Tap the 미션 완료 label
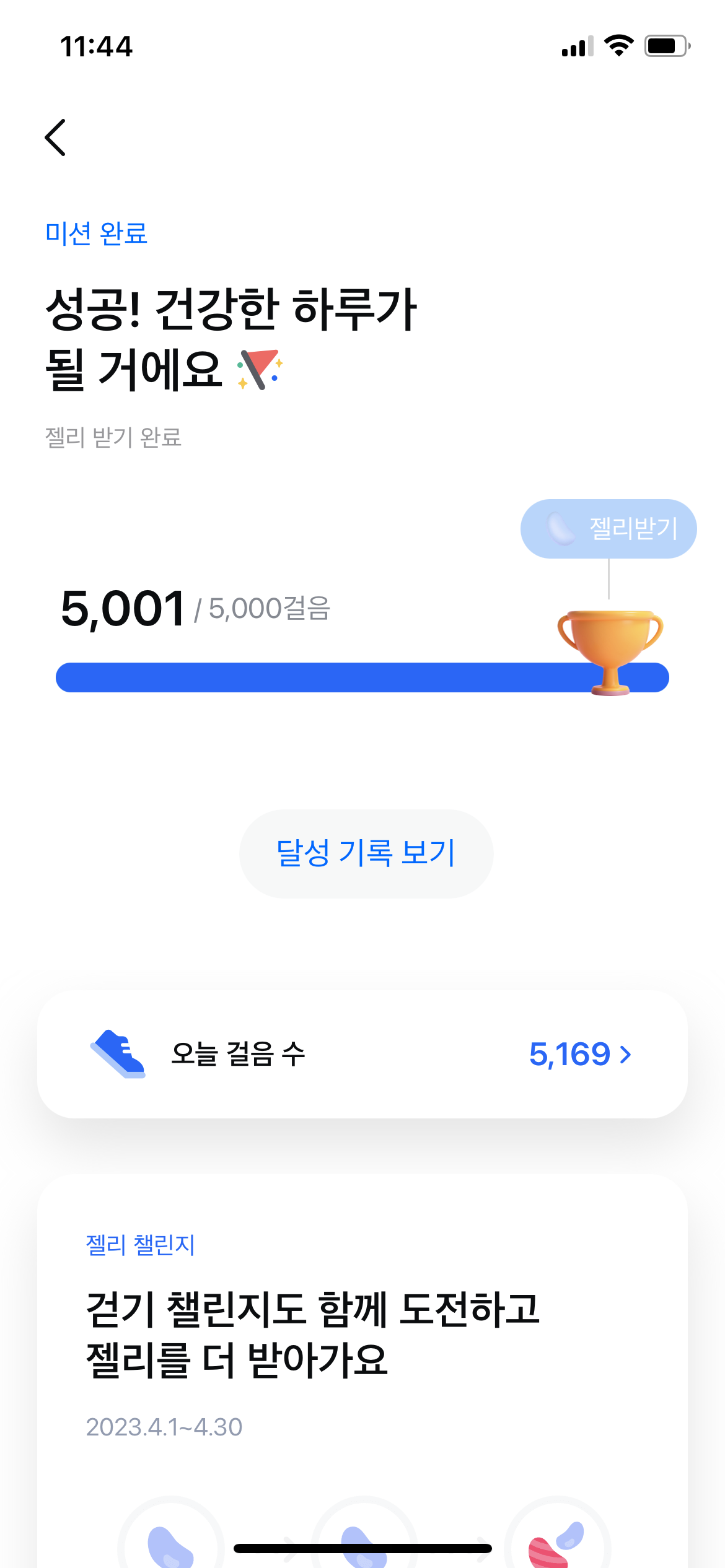The width and height of the screenshot is (725, 1568). pos(96,233)
